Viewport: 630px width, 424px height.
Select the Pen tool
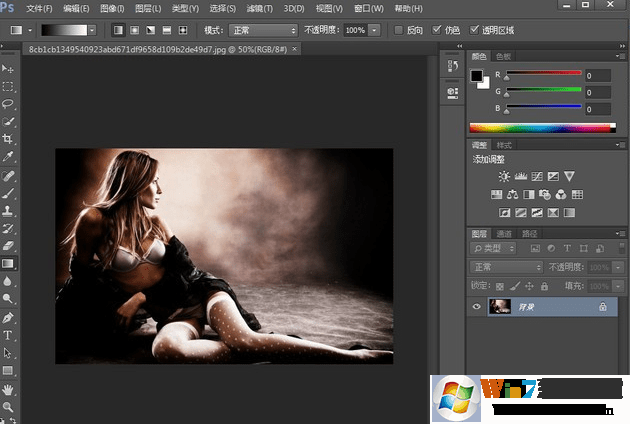[x=8, y=317]
